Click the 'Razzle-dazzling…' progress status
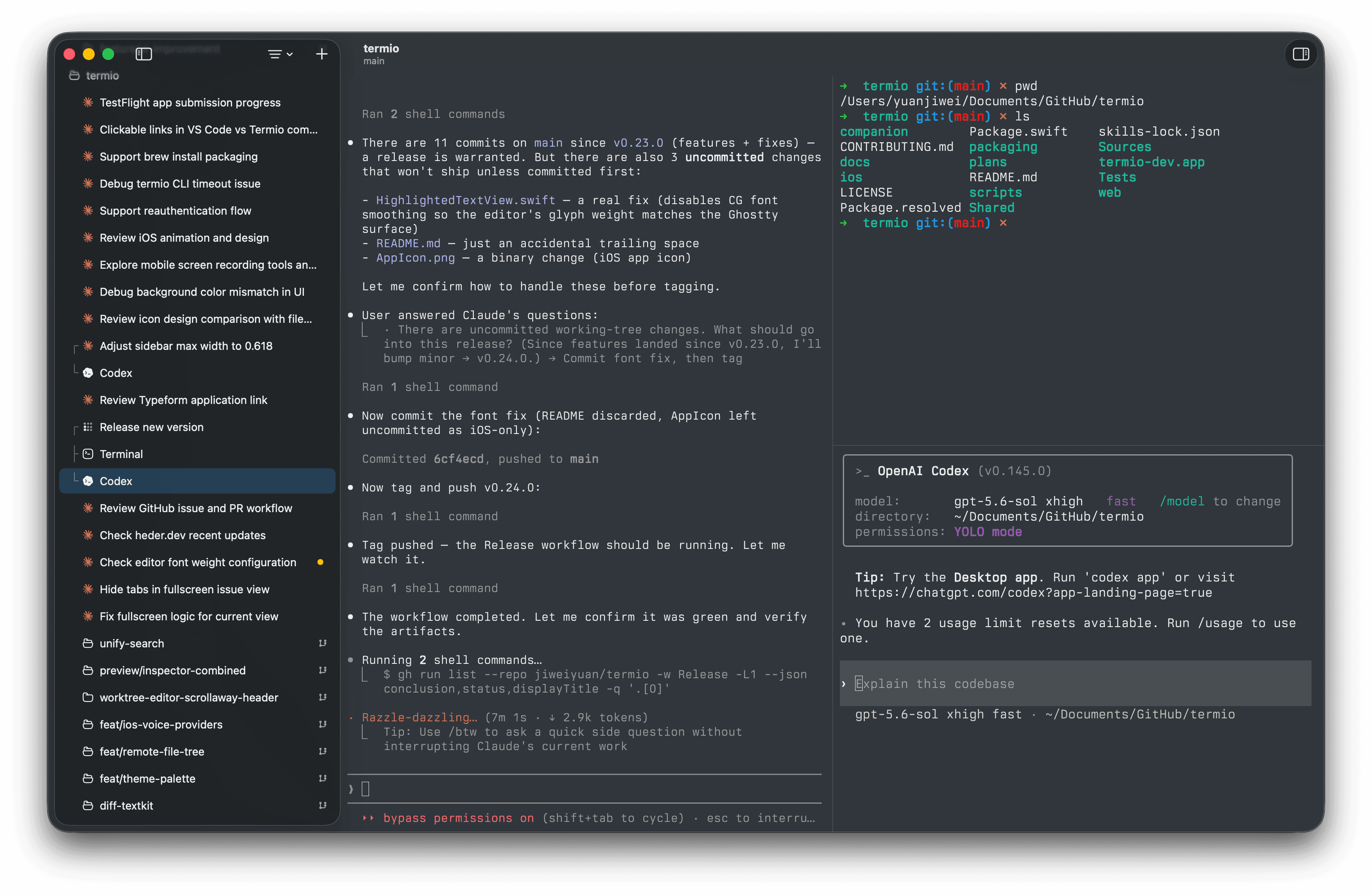Image resolution: width=1372 pixels, height=895 pixels. pyautogui.click(x=420, y=717)
